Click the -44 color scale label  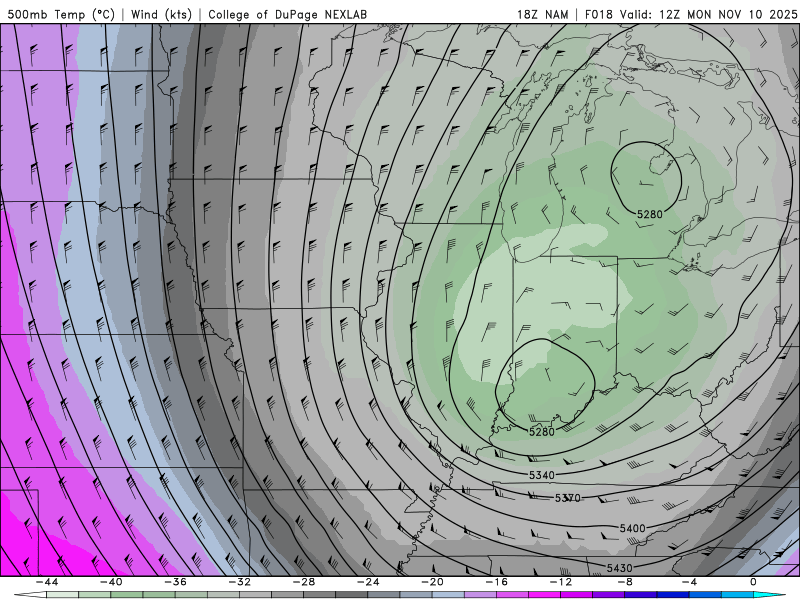(x=47, y=582)
